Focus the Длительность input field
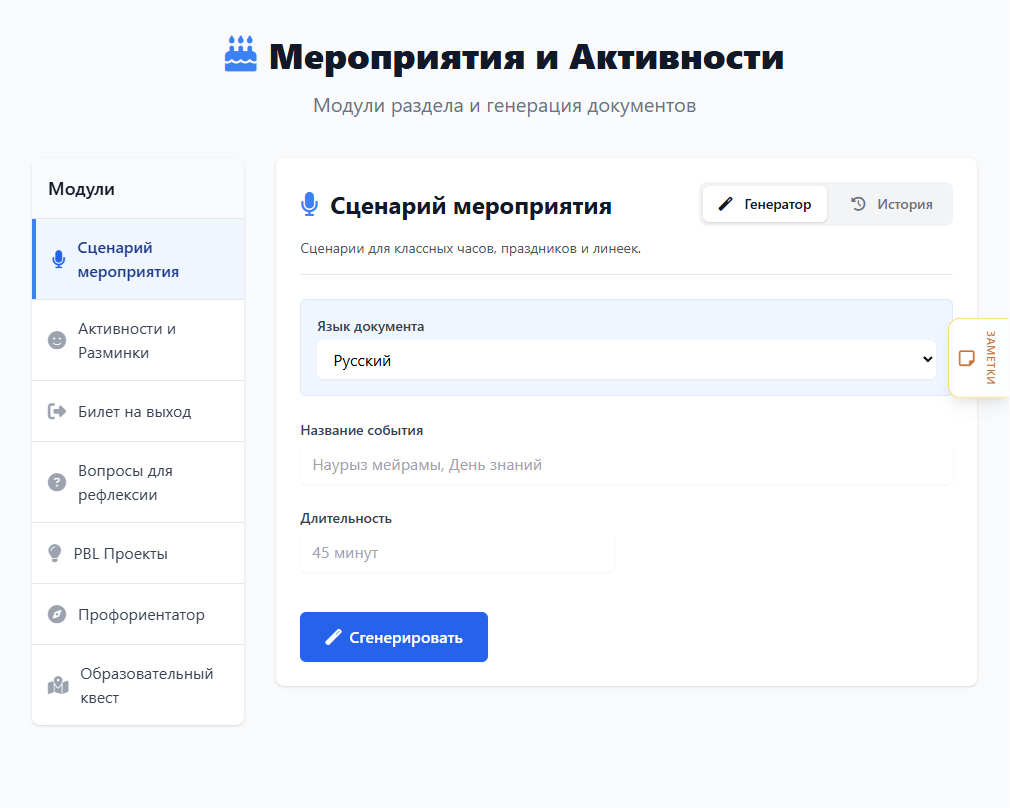This screenshot has height=808, width=1010. coord(457,553)
